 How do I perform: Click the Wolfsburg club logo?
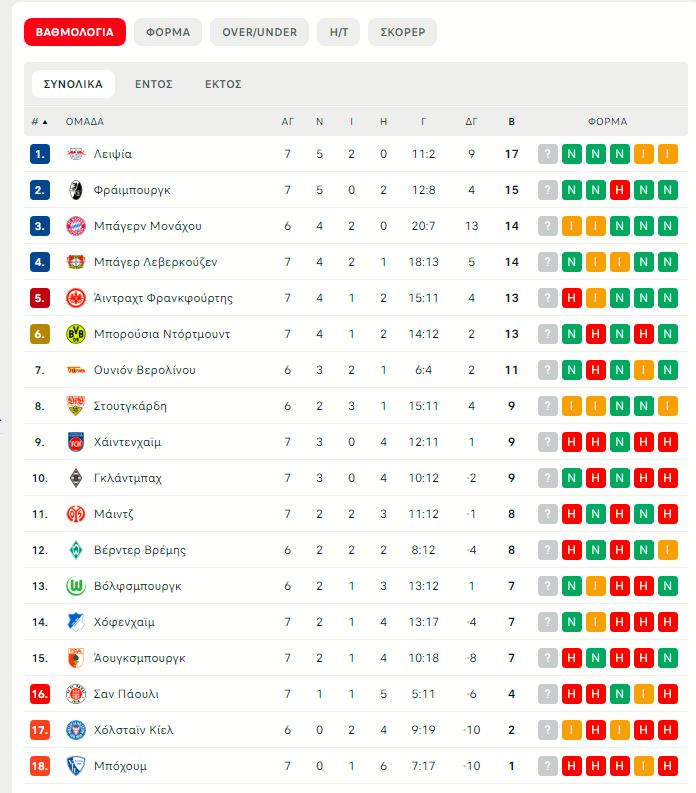[76, 586]
